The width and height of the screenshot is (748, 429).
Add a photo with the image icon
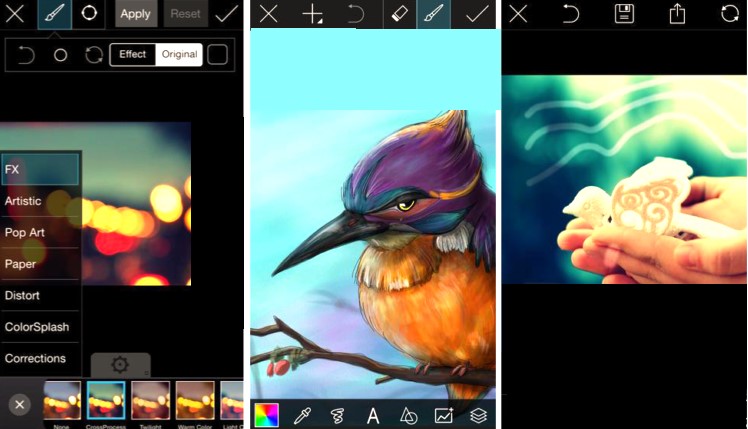(444, 415)
